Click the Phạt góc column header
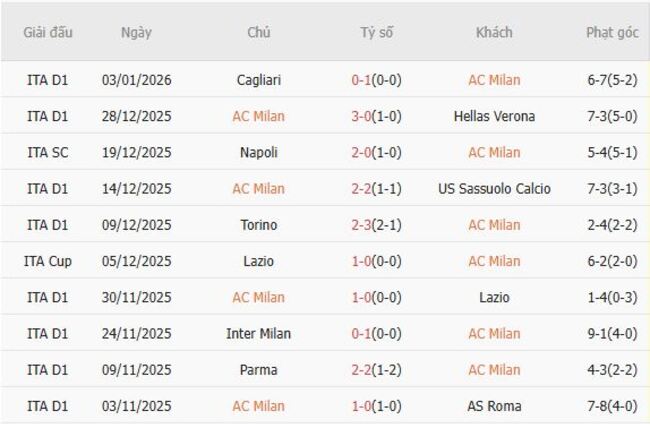Viewport: 650px width, 428px height. (612, 32)
